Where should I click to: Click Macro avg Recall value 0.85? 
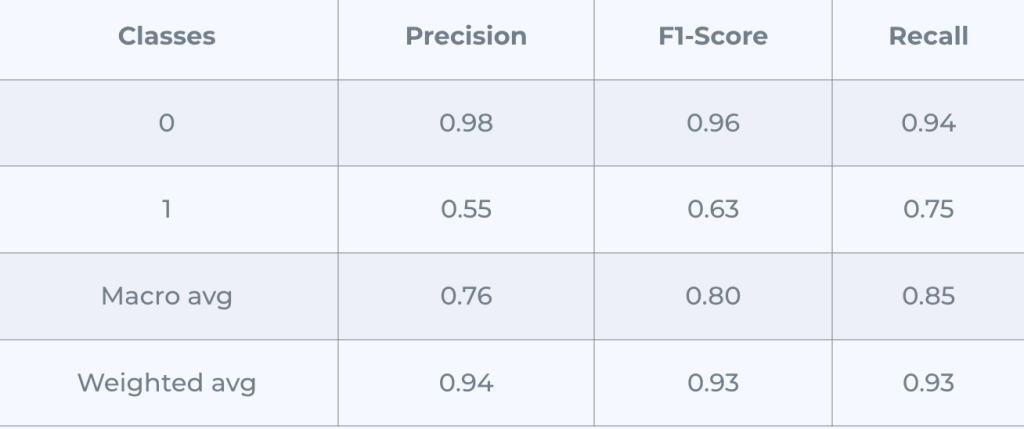928,297
